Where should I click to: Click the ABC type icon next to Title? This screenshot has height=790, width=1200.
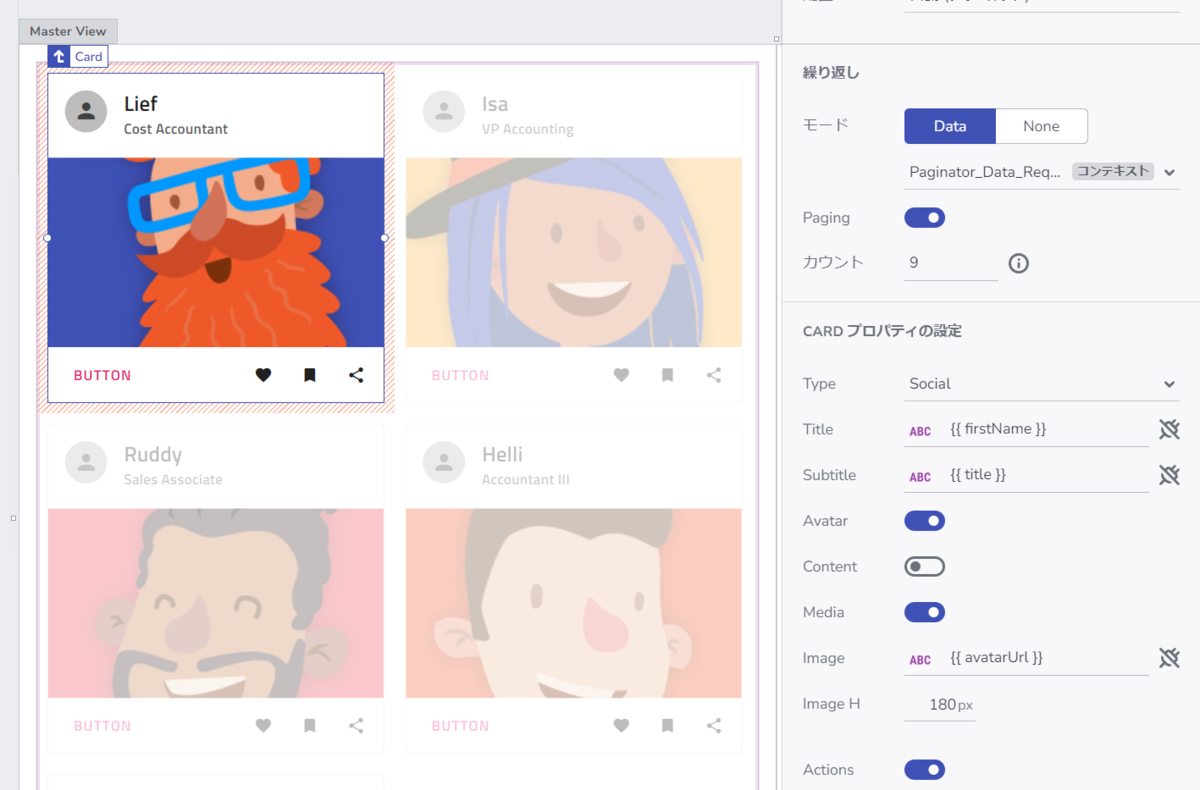tap(920, 431)
